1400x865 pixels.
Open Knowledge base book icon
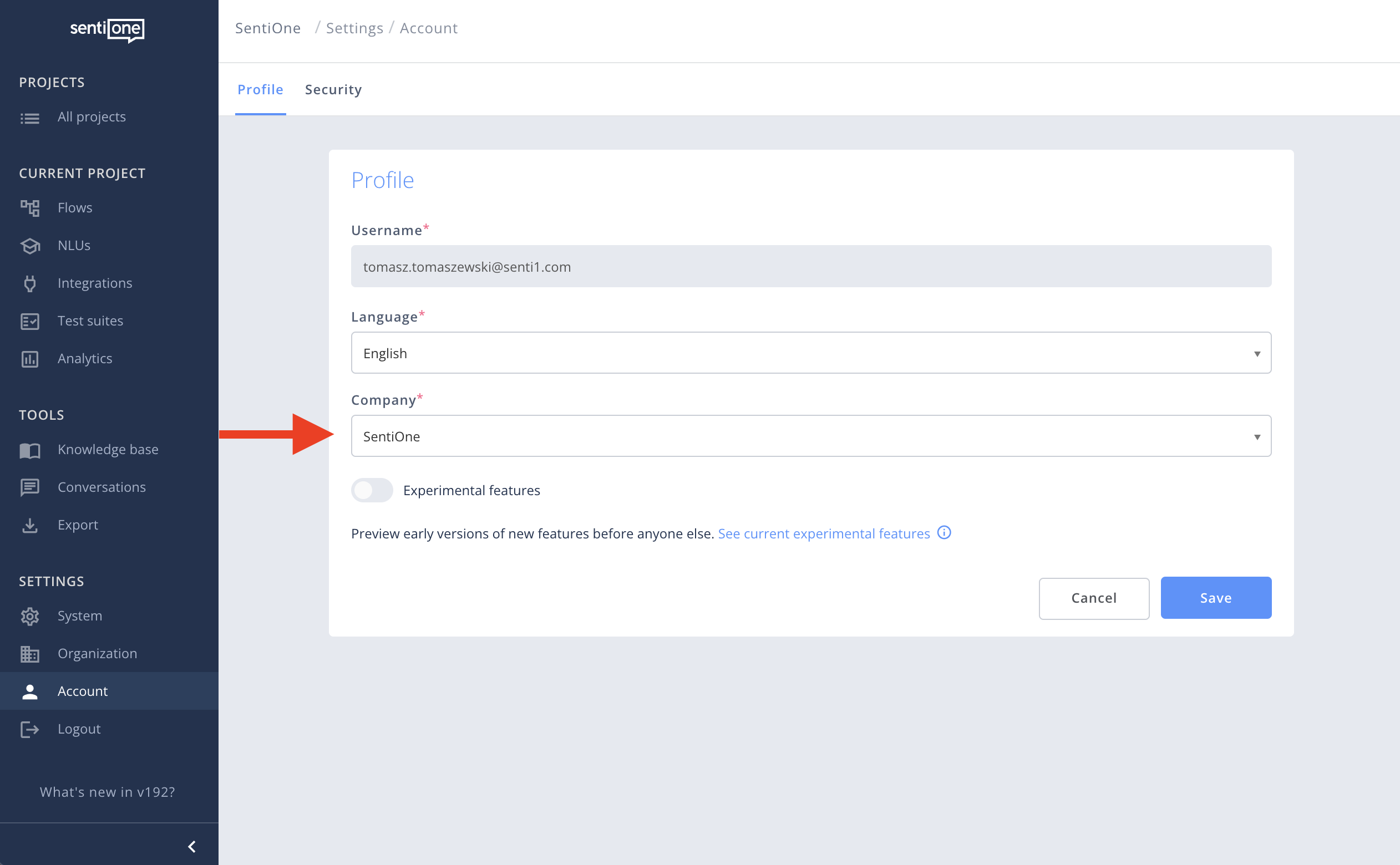(30, 450)
